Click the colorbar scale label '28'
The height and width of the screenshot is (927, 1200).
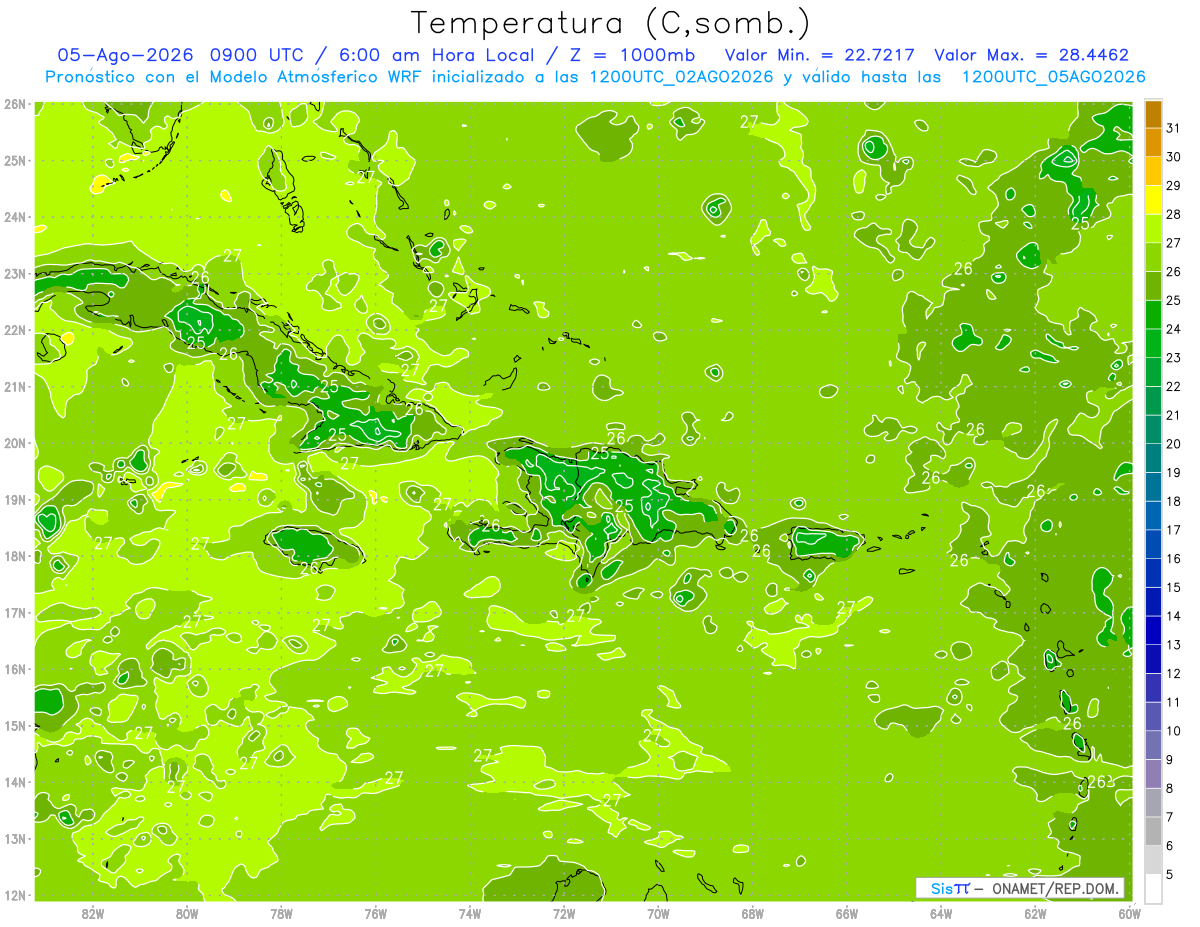pyautogui.click(x=1174, y=214)
